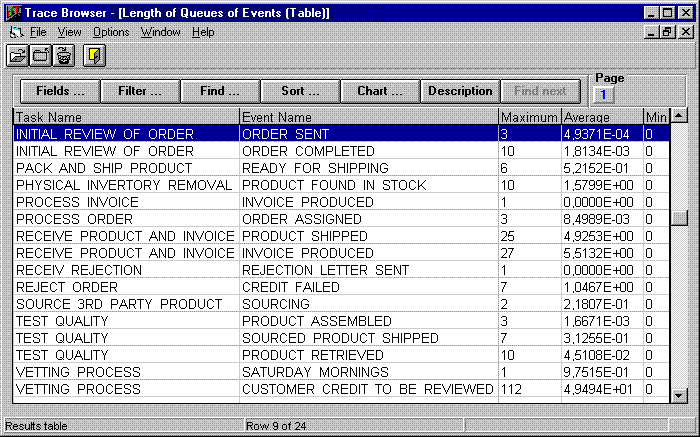700x437 pixels.
Task: Click the open folder toolbar icon
Action: tap(18, 55)
